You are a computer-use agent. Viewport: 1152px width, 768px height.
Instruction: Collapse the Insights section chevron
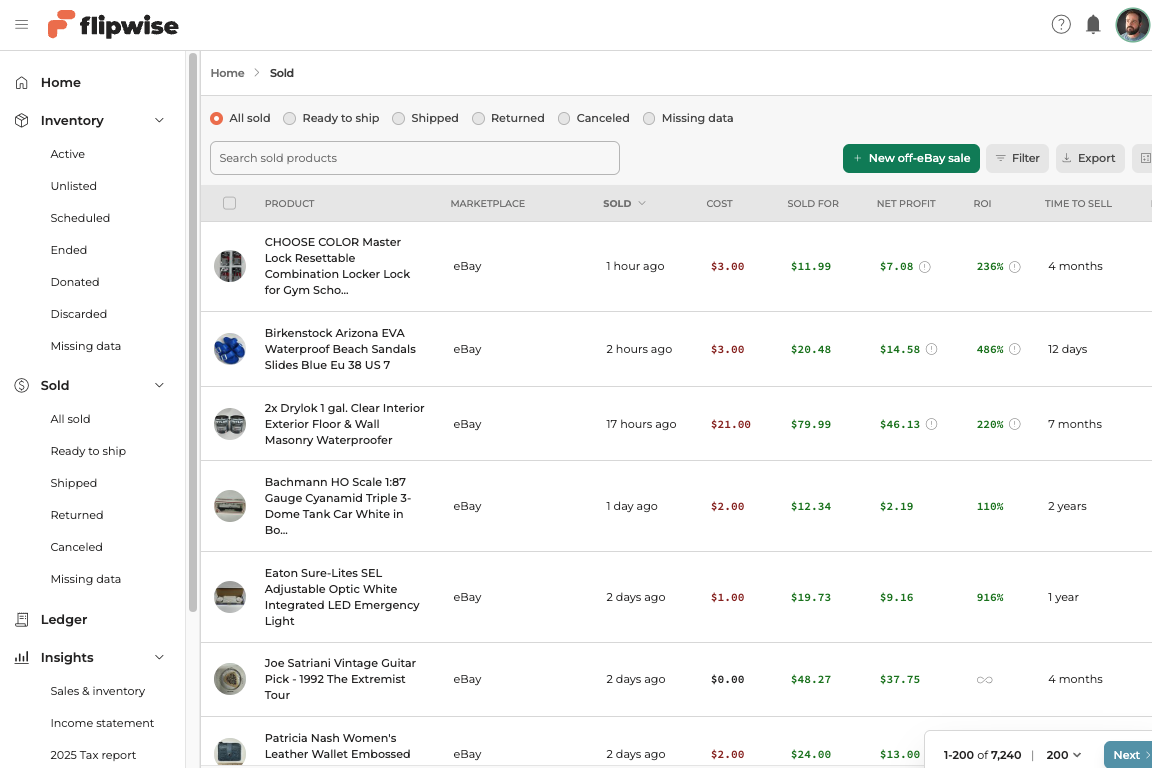[x=159, y=657]
